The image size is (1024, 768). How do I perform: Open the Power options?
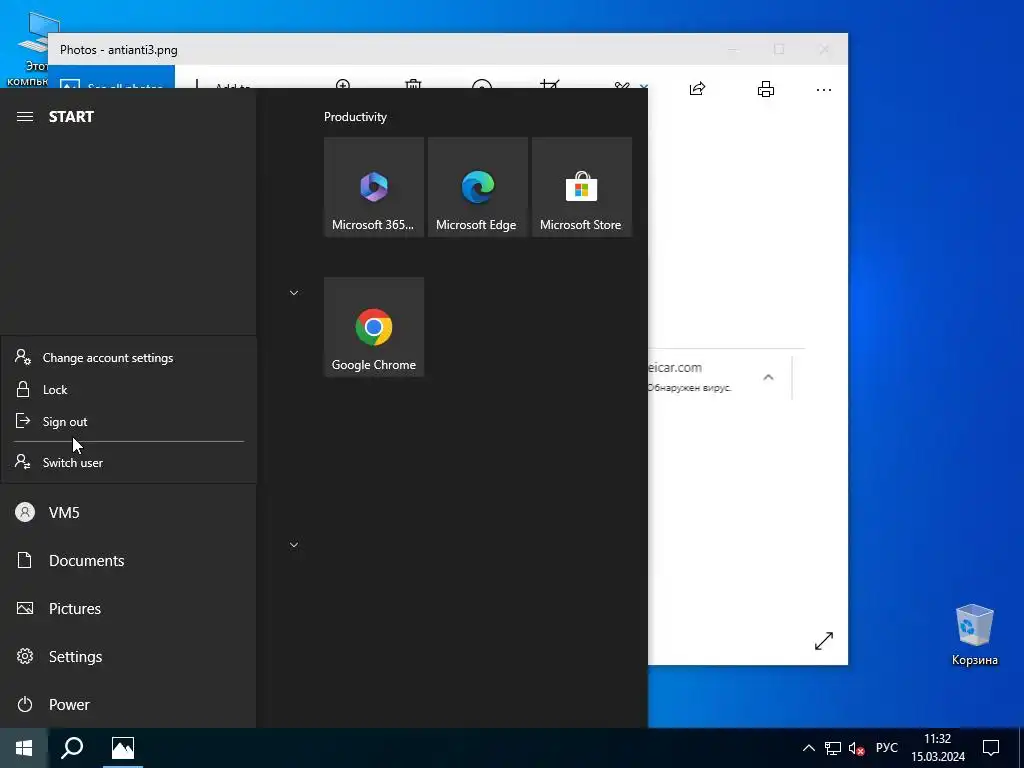[x=128, y=705]
